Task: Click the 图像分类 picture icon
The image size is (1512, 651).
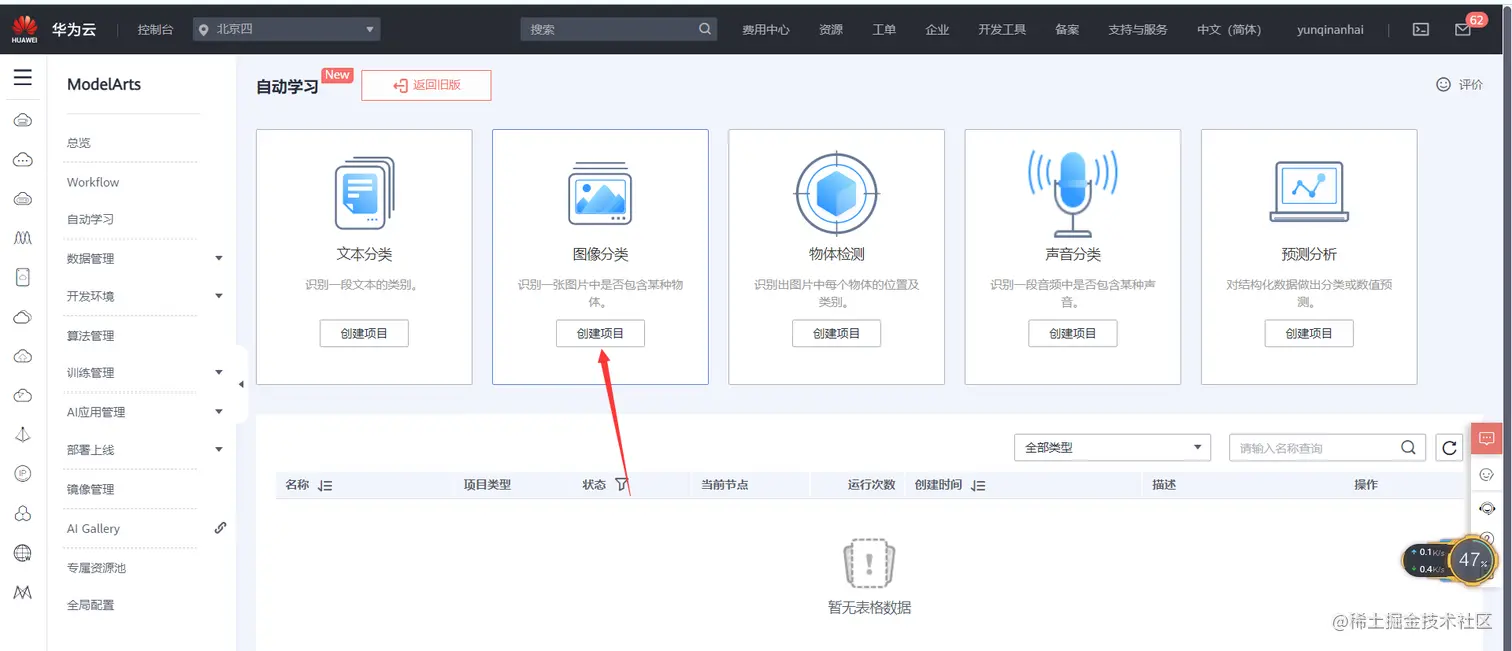Action: [x=600, y=192]
